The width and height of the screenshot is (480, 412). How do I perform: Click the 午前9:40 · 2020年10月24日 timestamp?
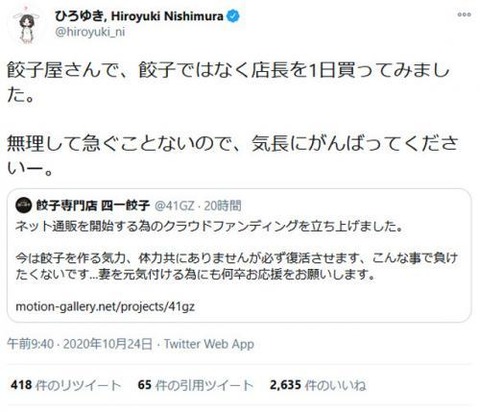click(80, 344)
